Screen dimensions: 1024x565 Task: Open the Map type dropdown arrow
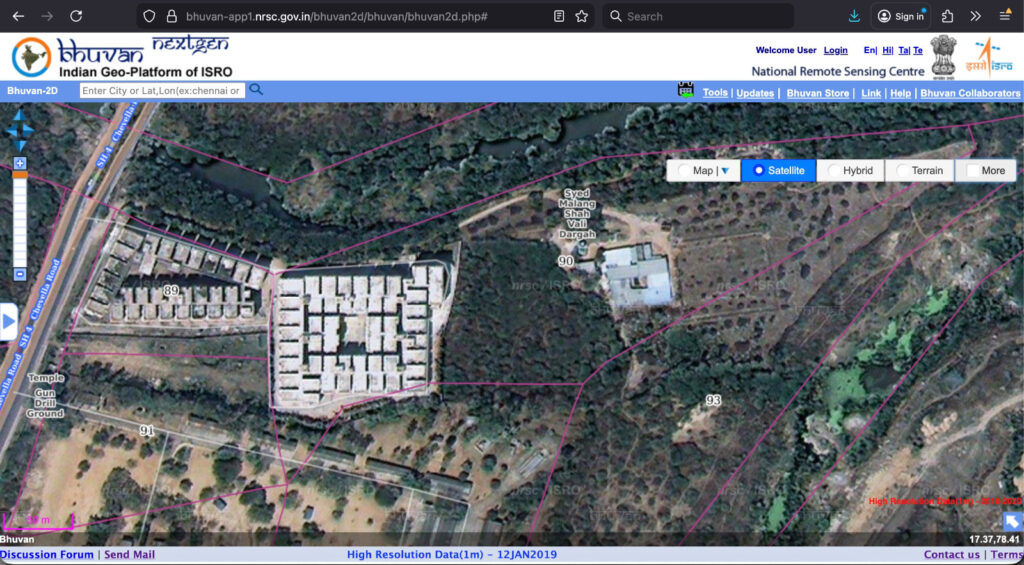pyautogui.click(x=725, y=171)
